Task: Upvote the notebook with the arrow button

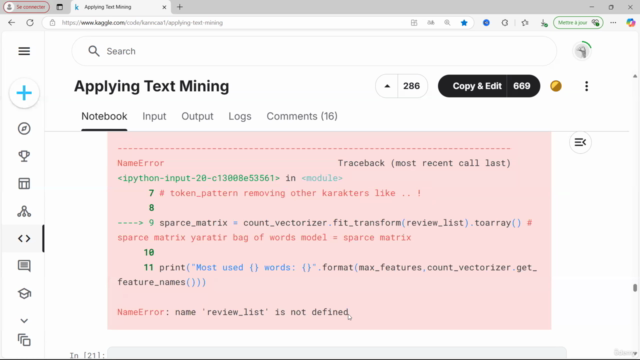Action: [387, 86]
